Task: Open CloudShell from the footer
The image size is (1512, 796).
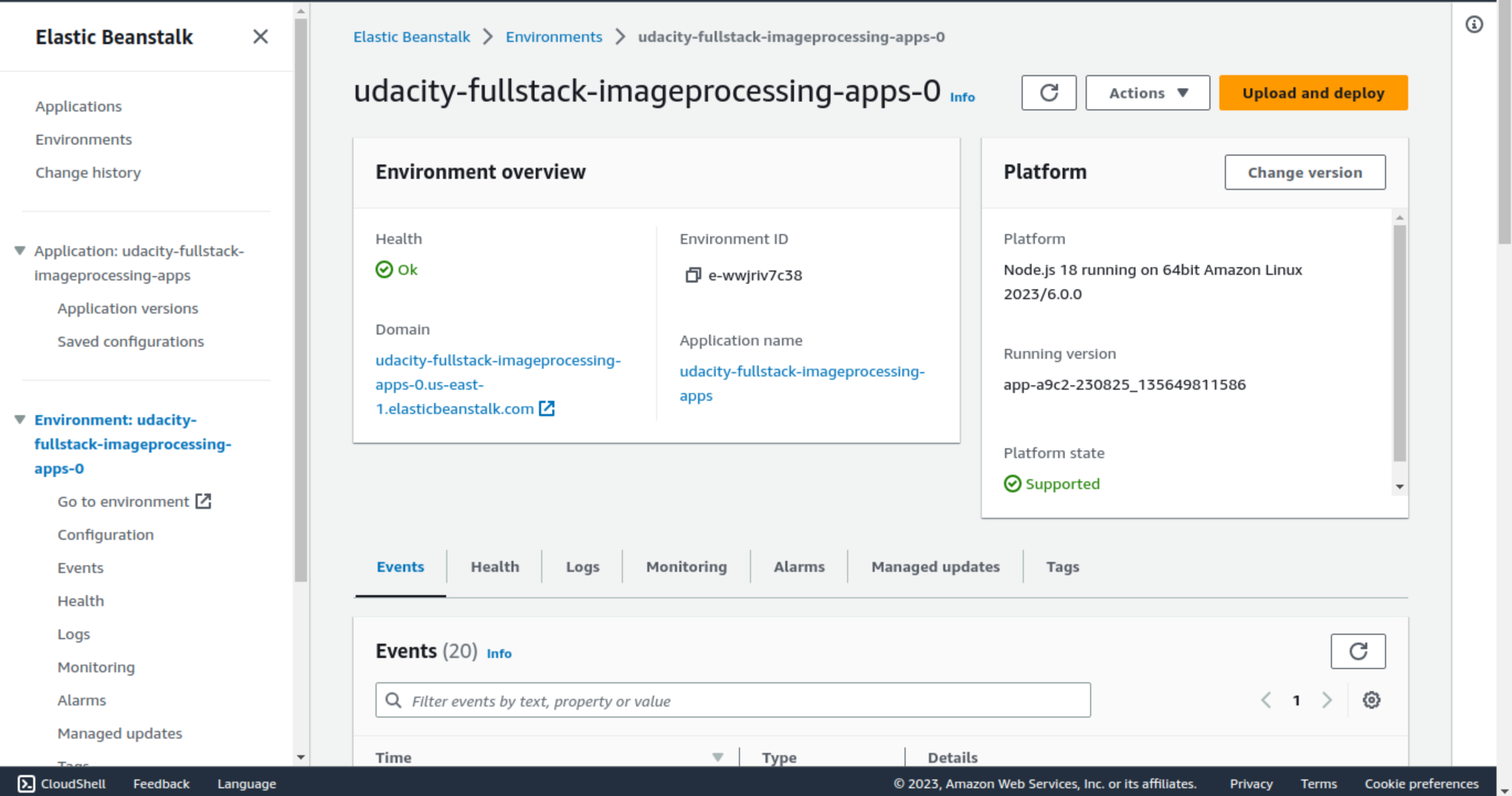Action: (x=62, y=784)
